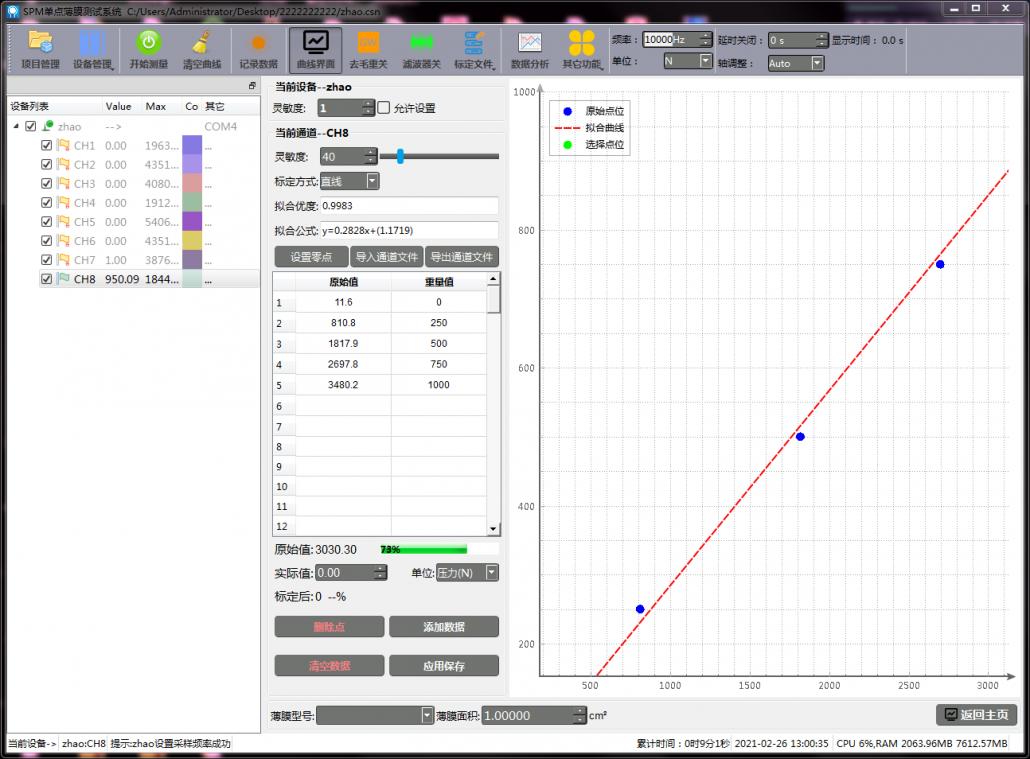Click the flag icon of CH5

63,221
